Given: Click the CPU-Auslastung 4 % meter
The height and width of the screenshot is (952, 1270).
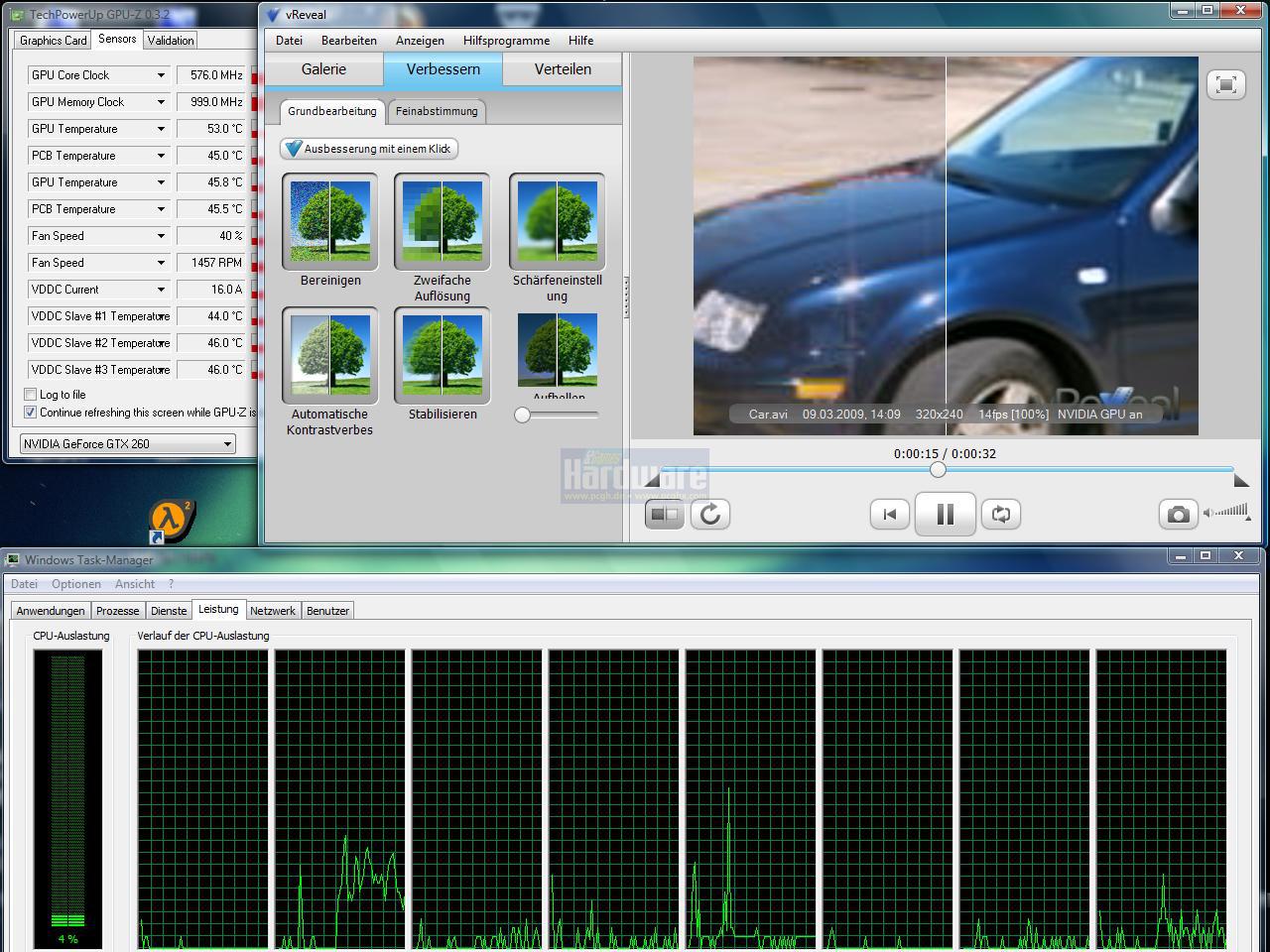Looking at the screenshot, I should click(67, 799).
